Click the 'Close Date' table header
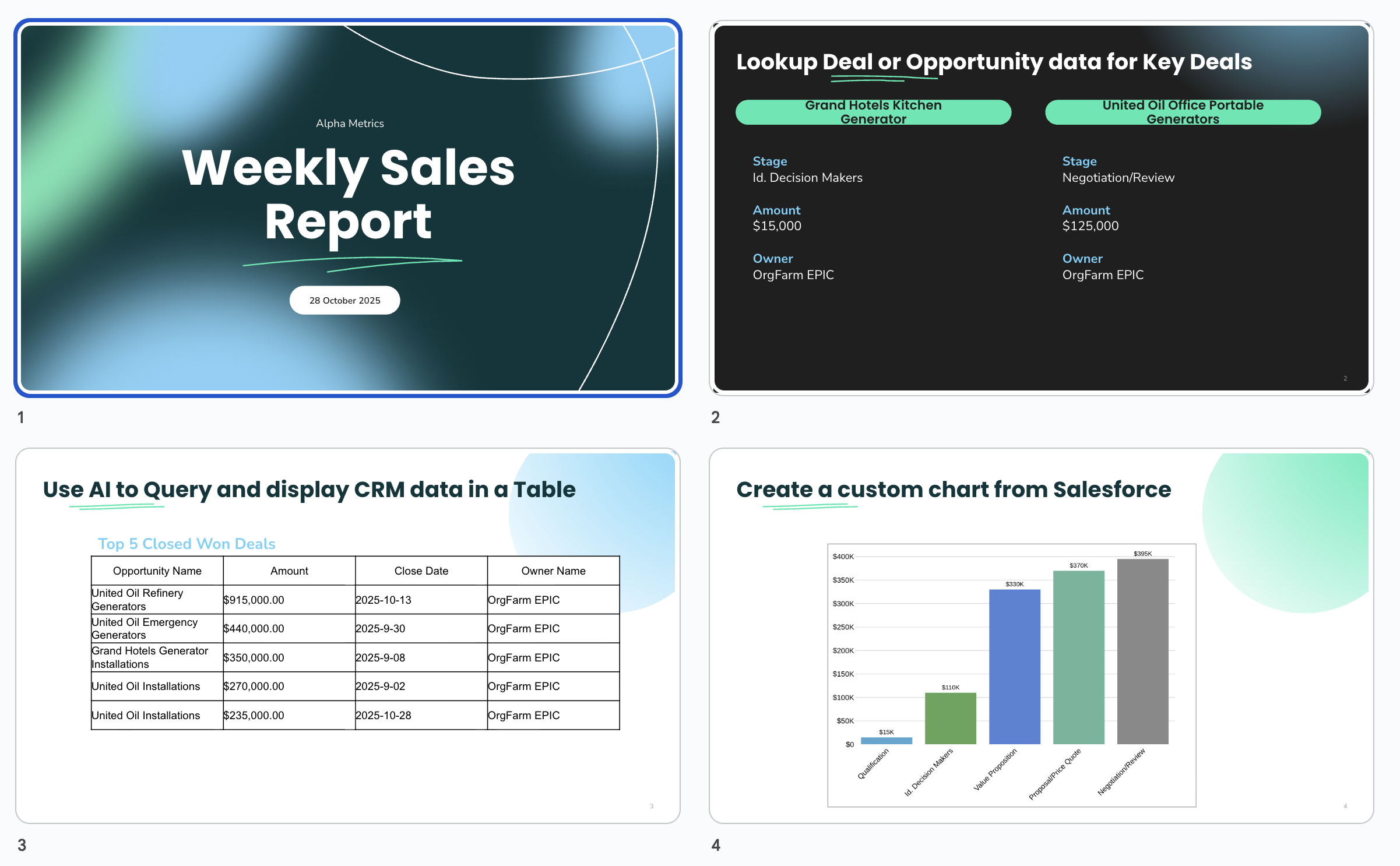Image resolution: width=1400 pixels, height=866 pixels. click(x=421, y=571)
